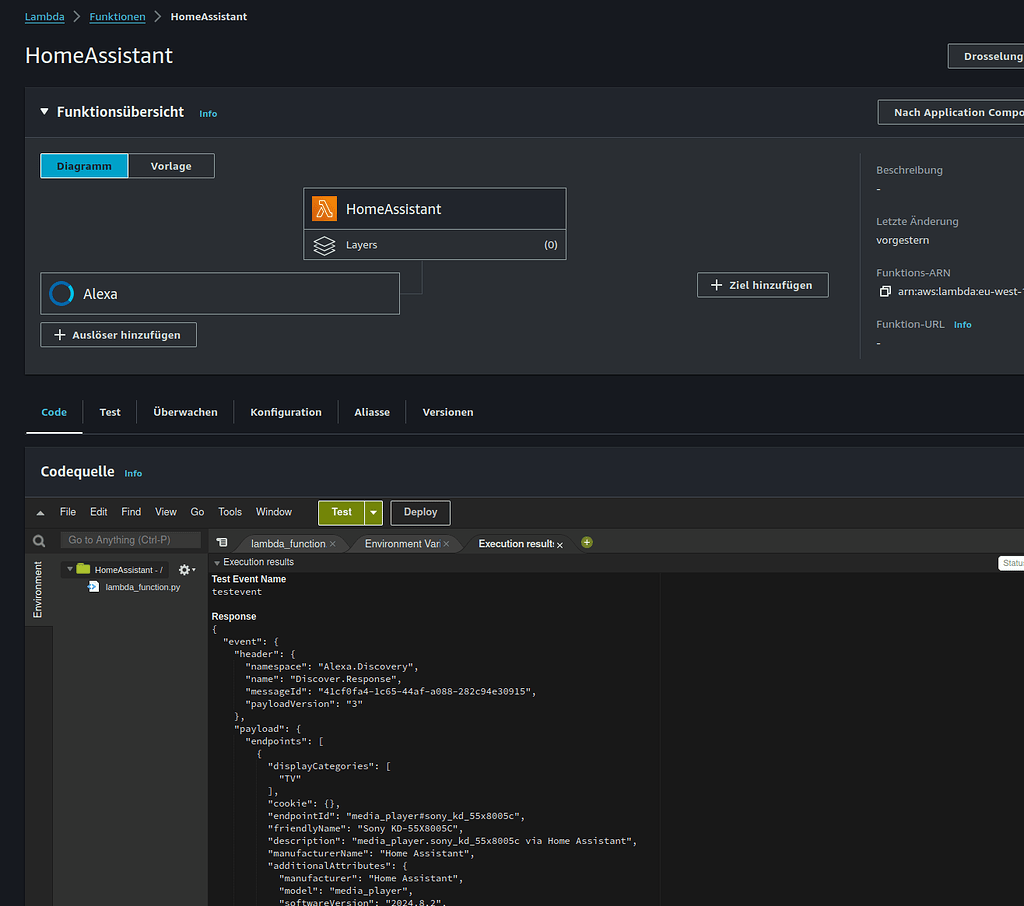Open search with the magnifier icon in the editor
Image resolution: width=1024 pixels, height=906 pixels.
point(39,539)
